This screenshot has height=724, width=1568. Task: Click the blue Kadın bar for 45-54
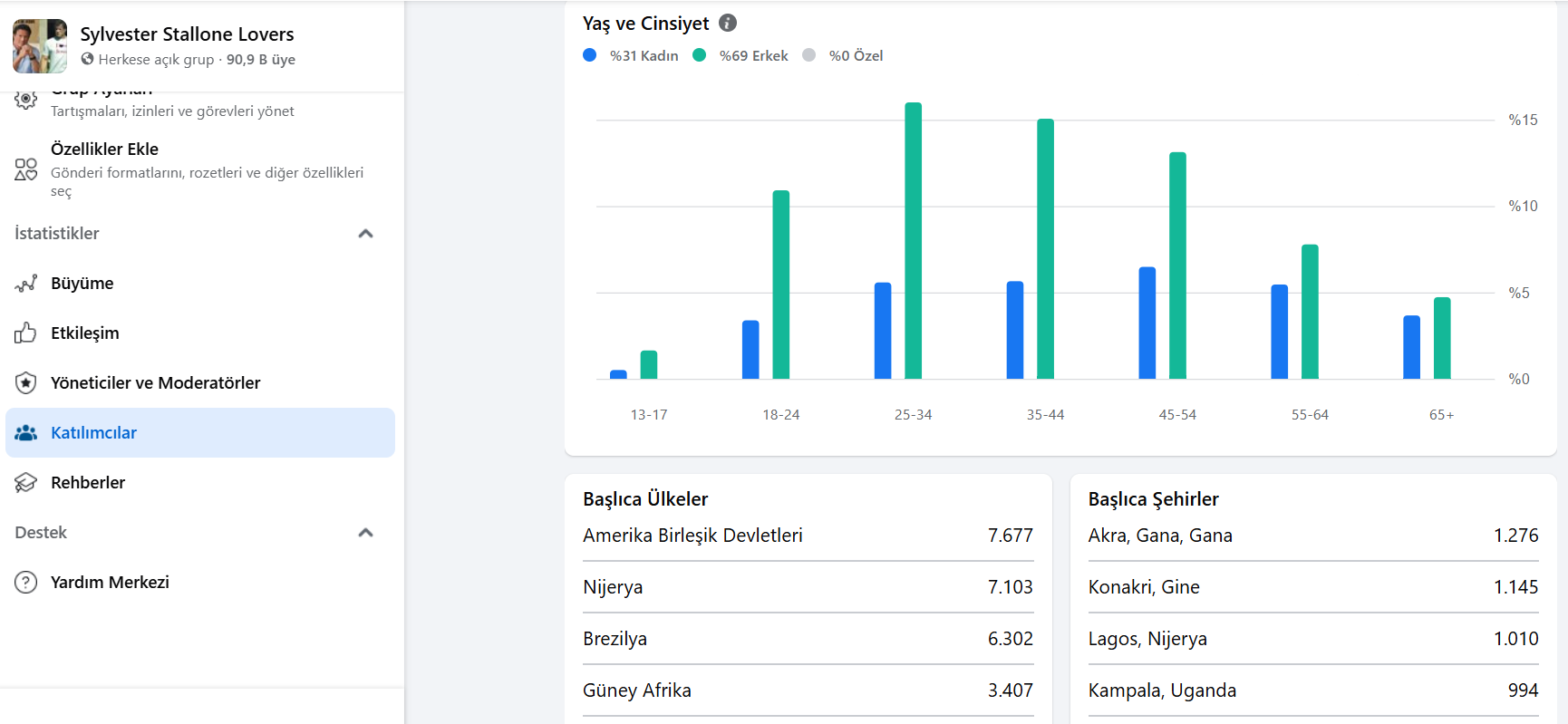coord(1147,323)
